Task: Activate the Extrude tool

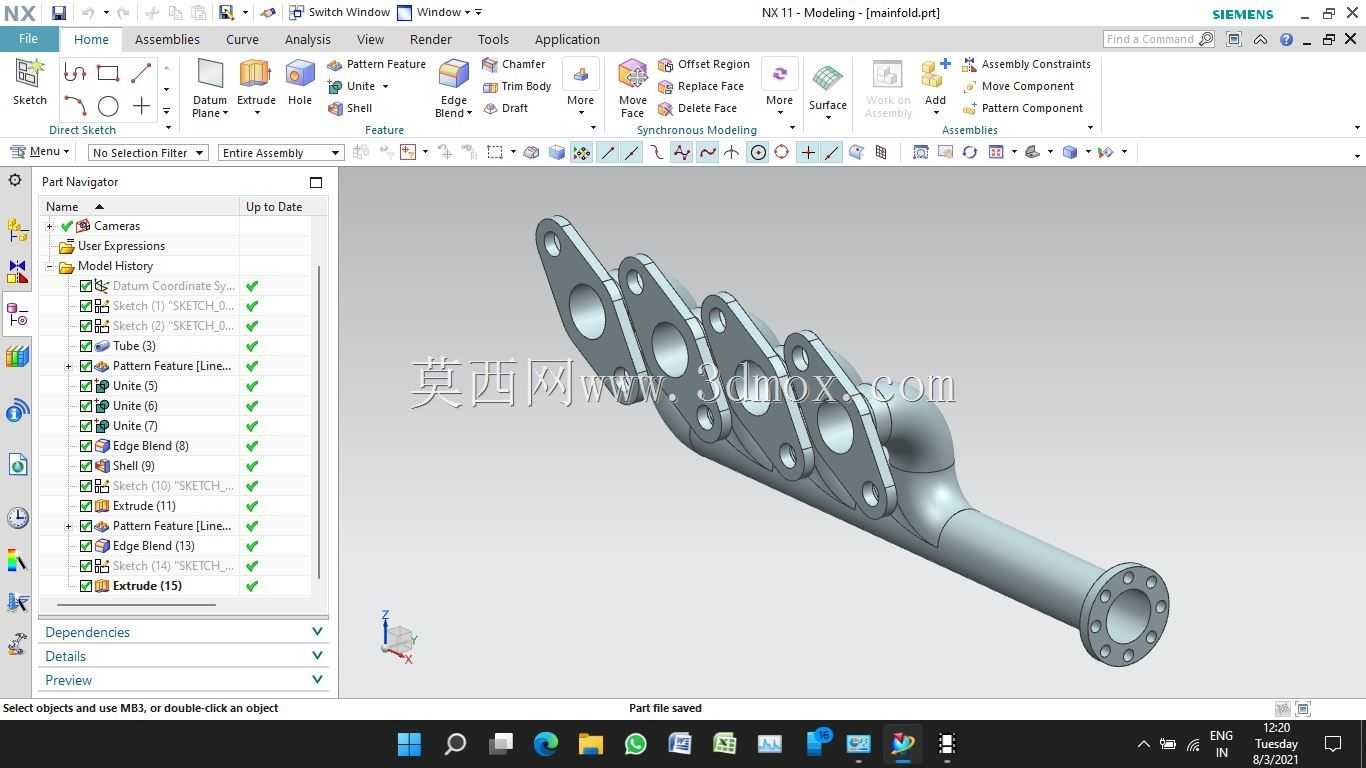Action: 256,80
